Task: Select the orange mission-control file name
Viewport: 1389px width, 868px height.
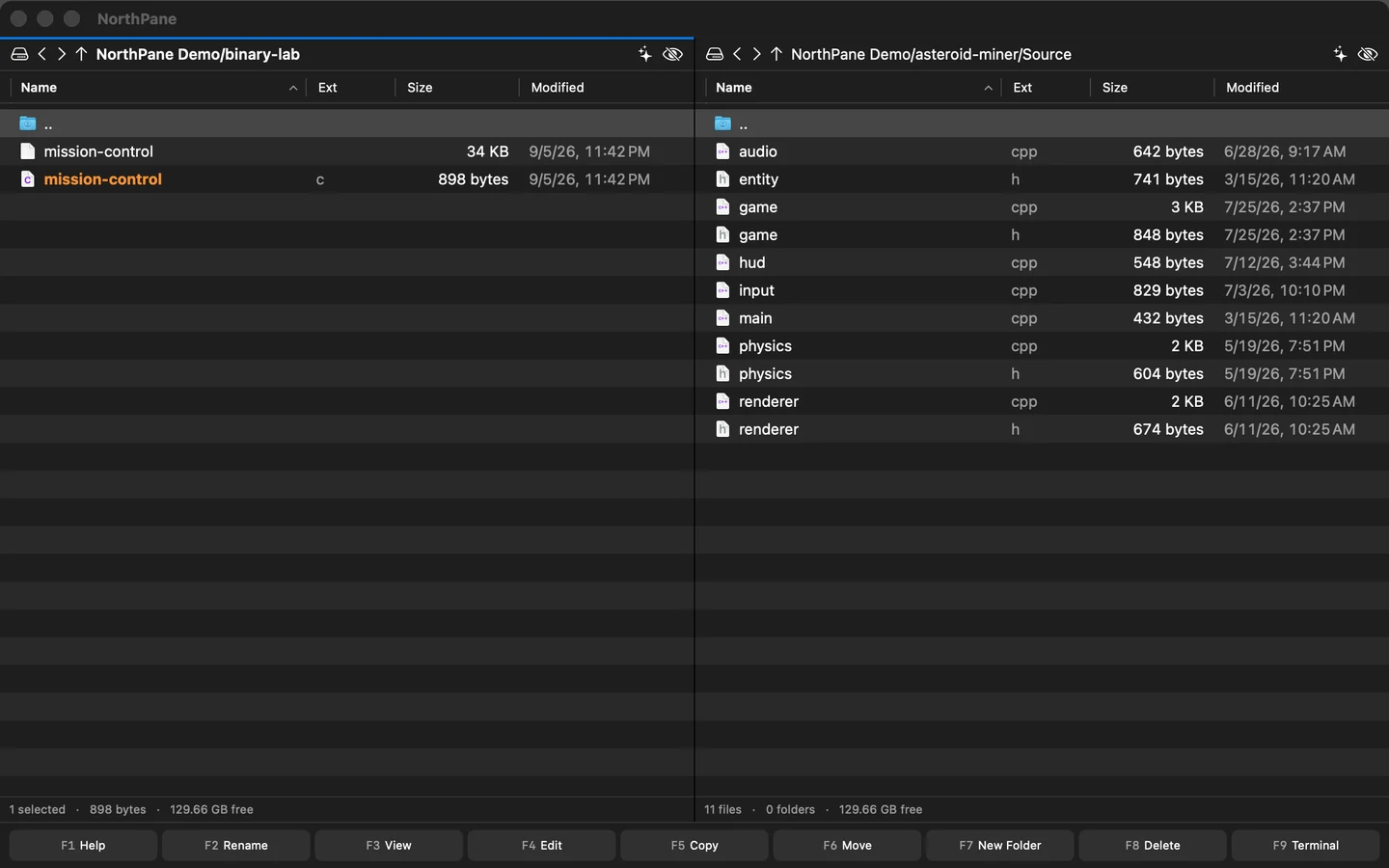Action: (103, 179)
